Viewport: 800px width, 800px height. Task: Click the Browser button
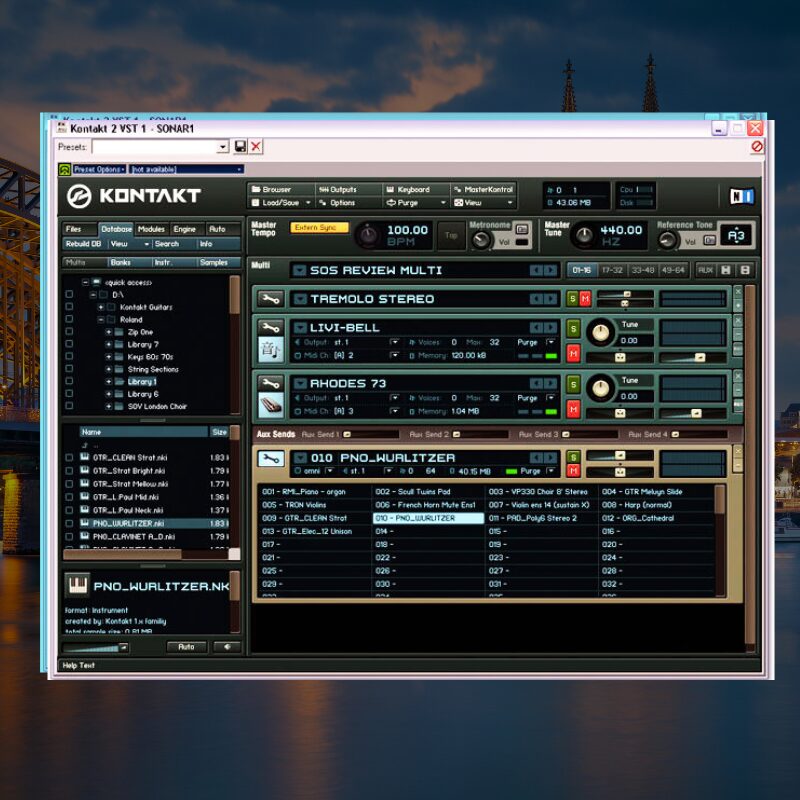point(281,189)
